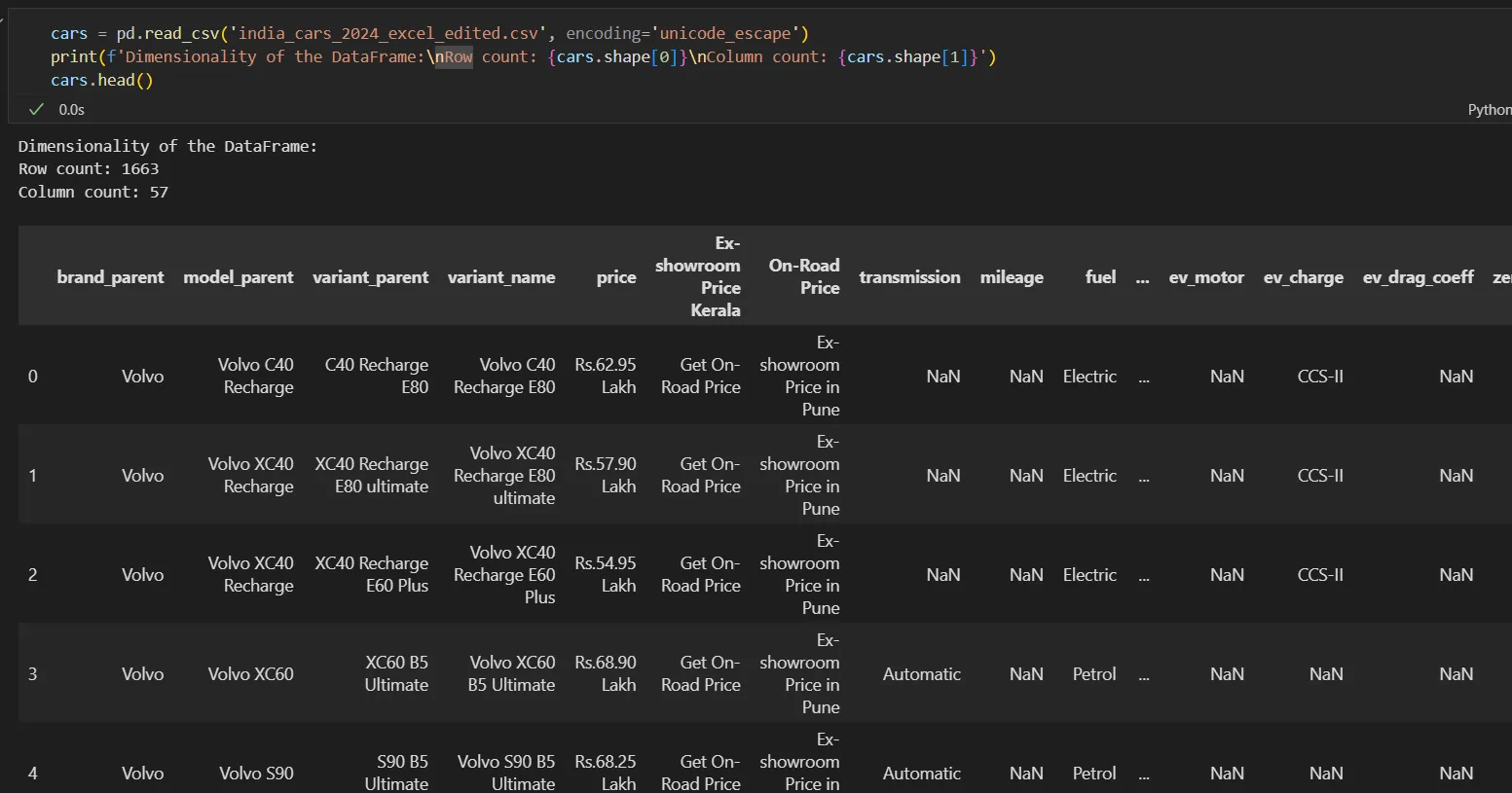
Task: Click the green cell execution success checkmark
Action: click(x=36, y=109)
